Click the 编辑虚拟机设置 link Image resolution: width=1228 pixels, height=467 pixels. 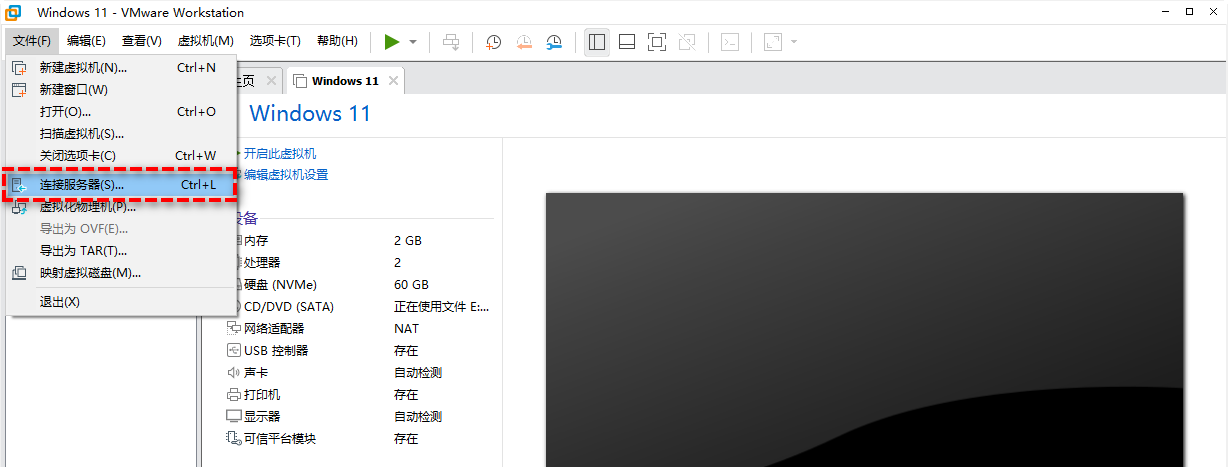pos(286,175)
